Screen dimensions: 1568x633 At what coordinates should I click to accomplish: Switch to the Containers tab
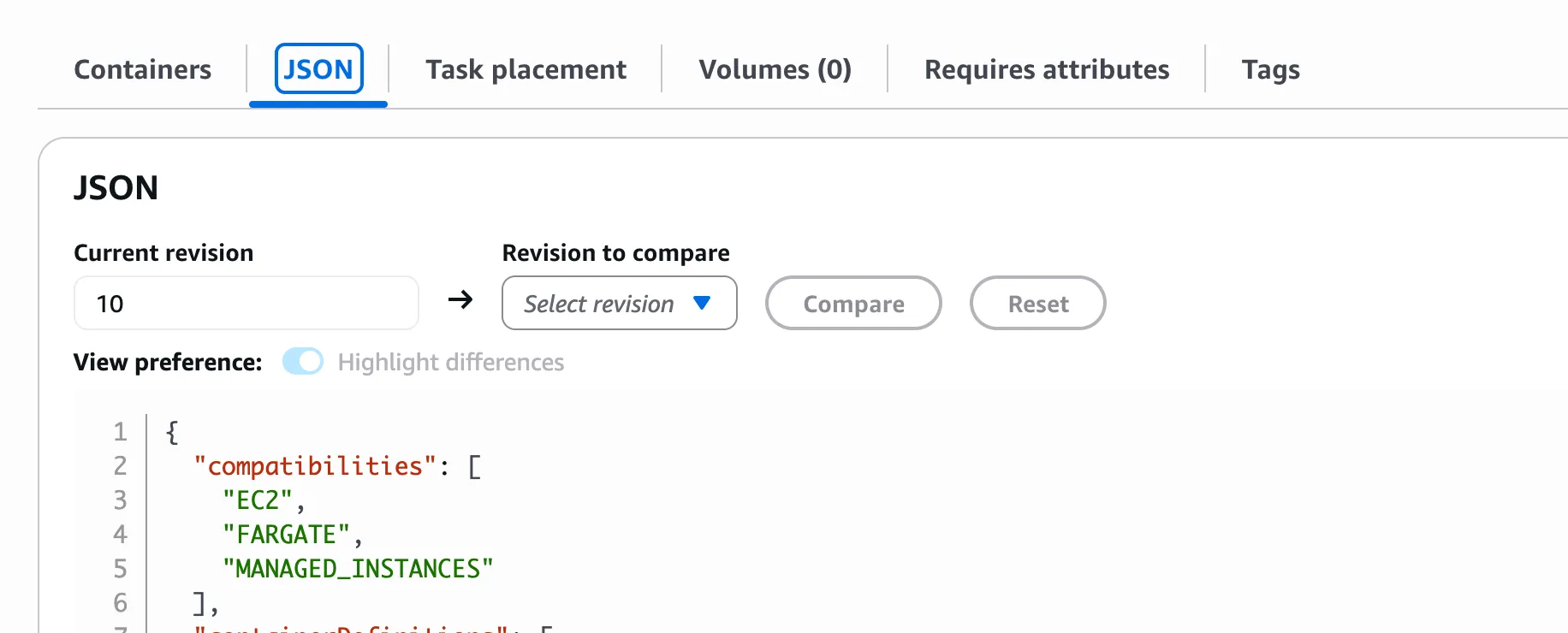point(143,69)
